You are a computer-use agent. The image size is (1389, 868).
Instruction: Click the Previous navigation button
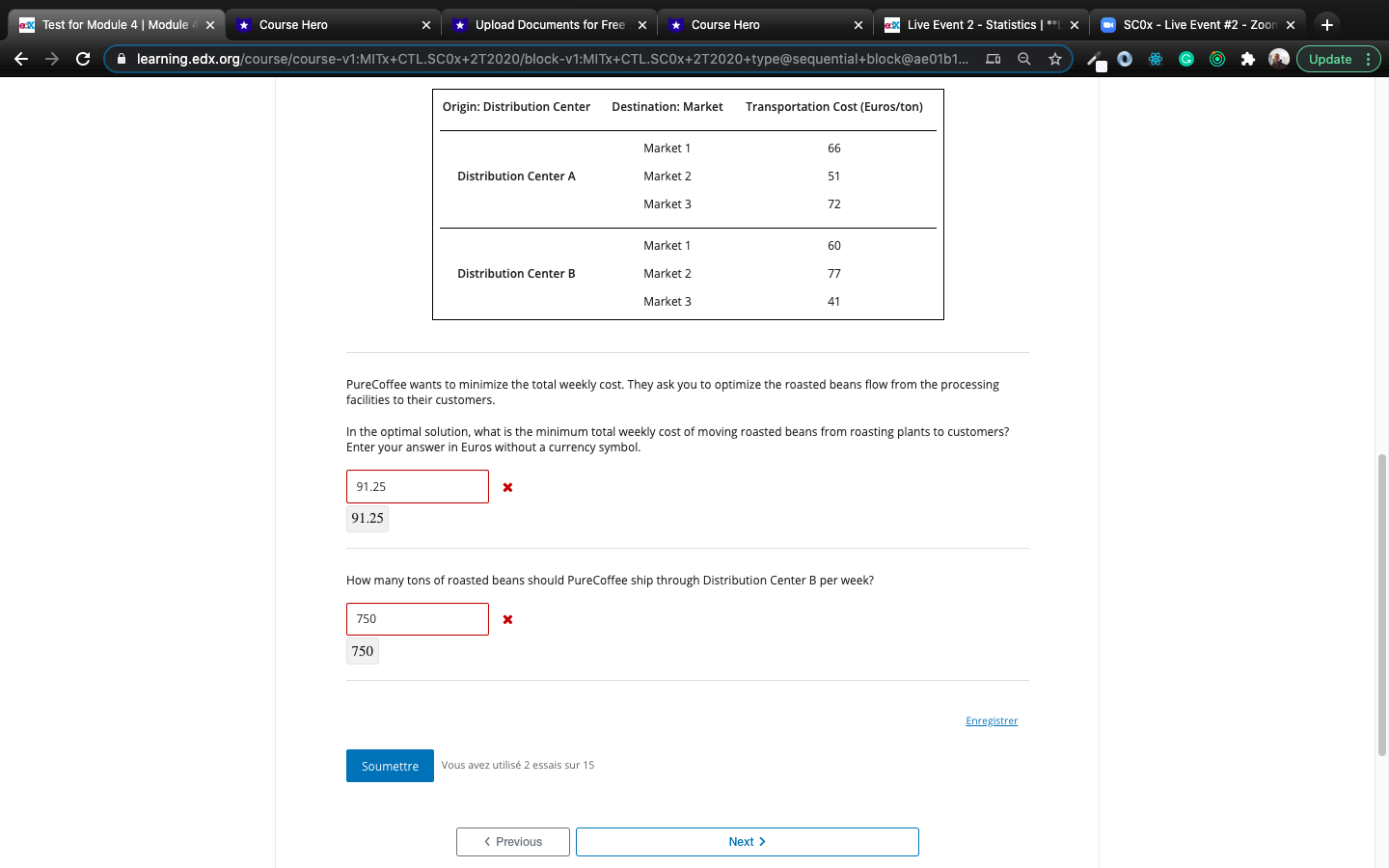(512, 841)
